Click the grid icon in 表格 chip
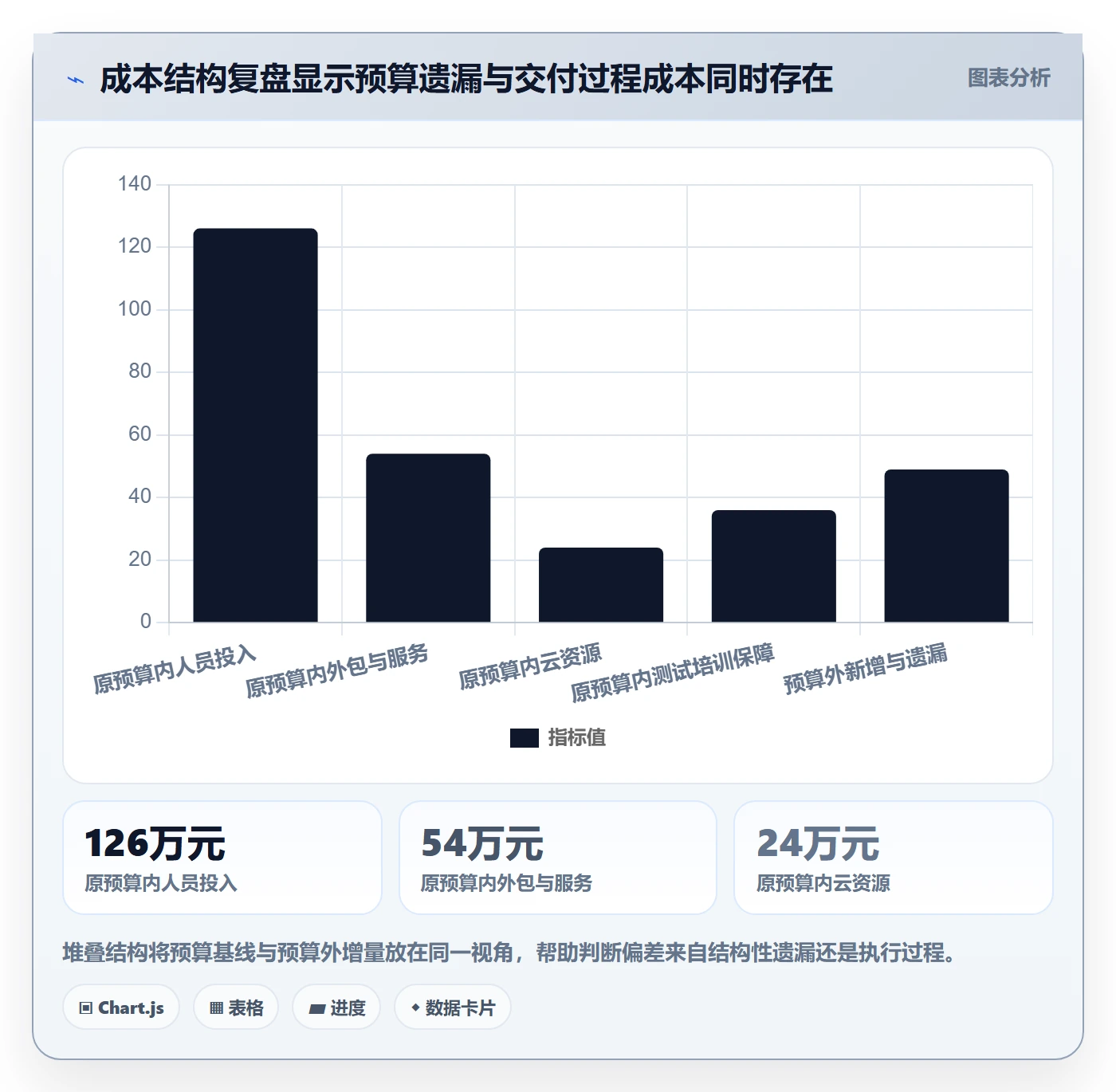1116x1092 pixels. click(216, 1008)
